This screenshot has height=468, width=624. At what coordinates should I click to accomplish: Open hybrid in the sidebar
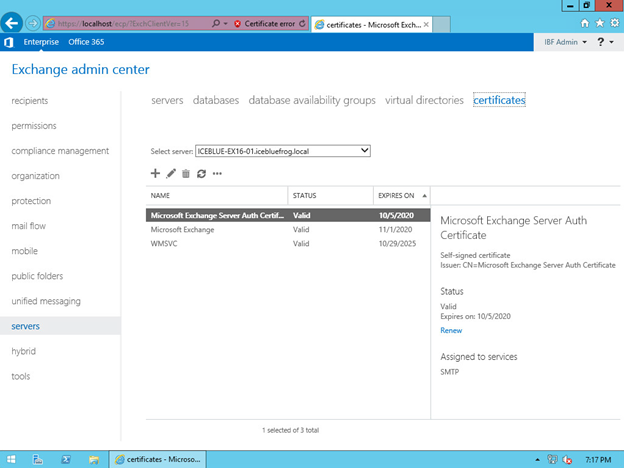pyautogui.click(x=23, y=351)
